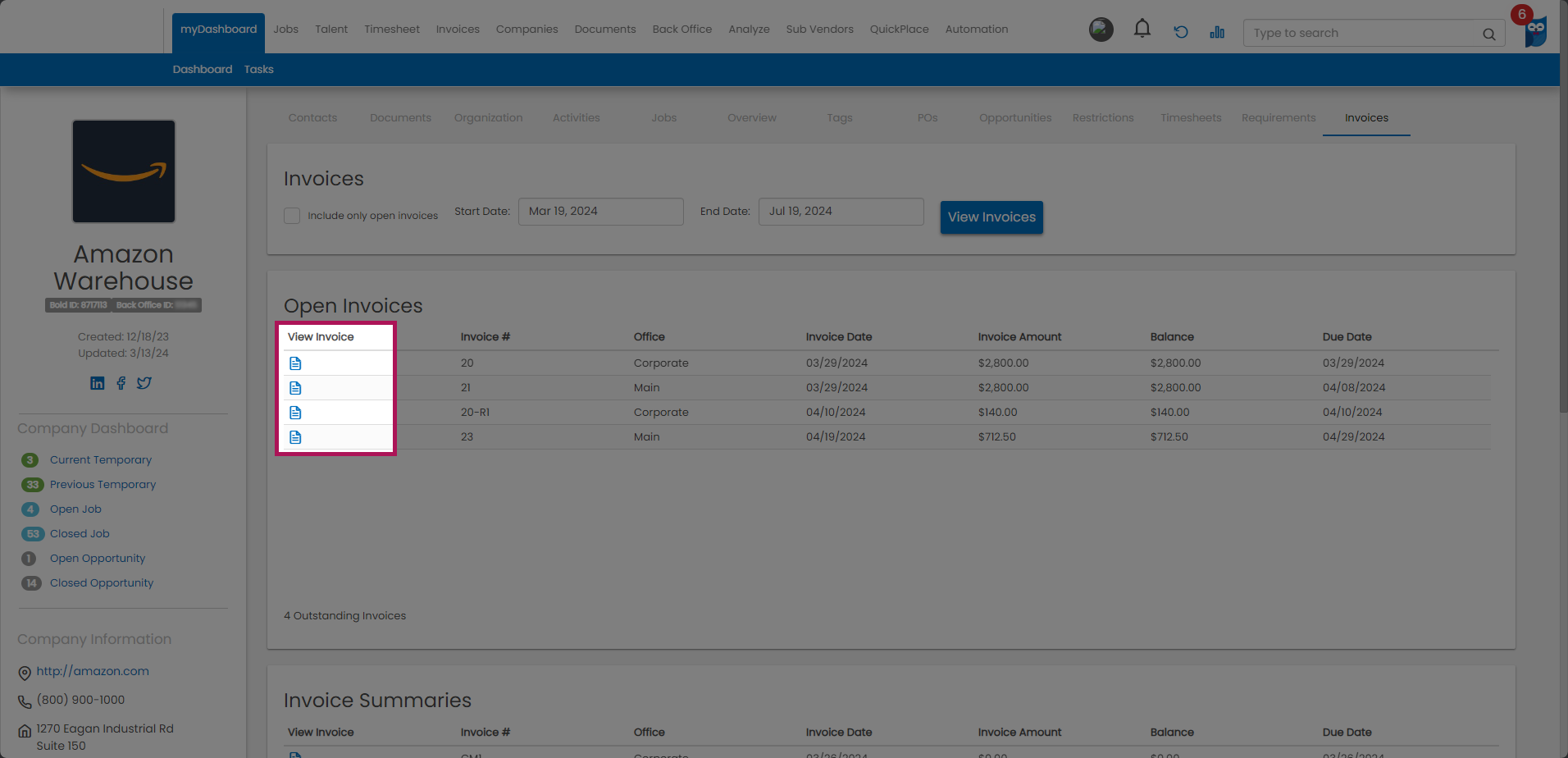1568x758 pixels.
Task: Click the End Date field
Action: click(x=841, y=212)
